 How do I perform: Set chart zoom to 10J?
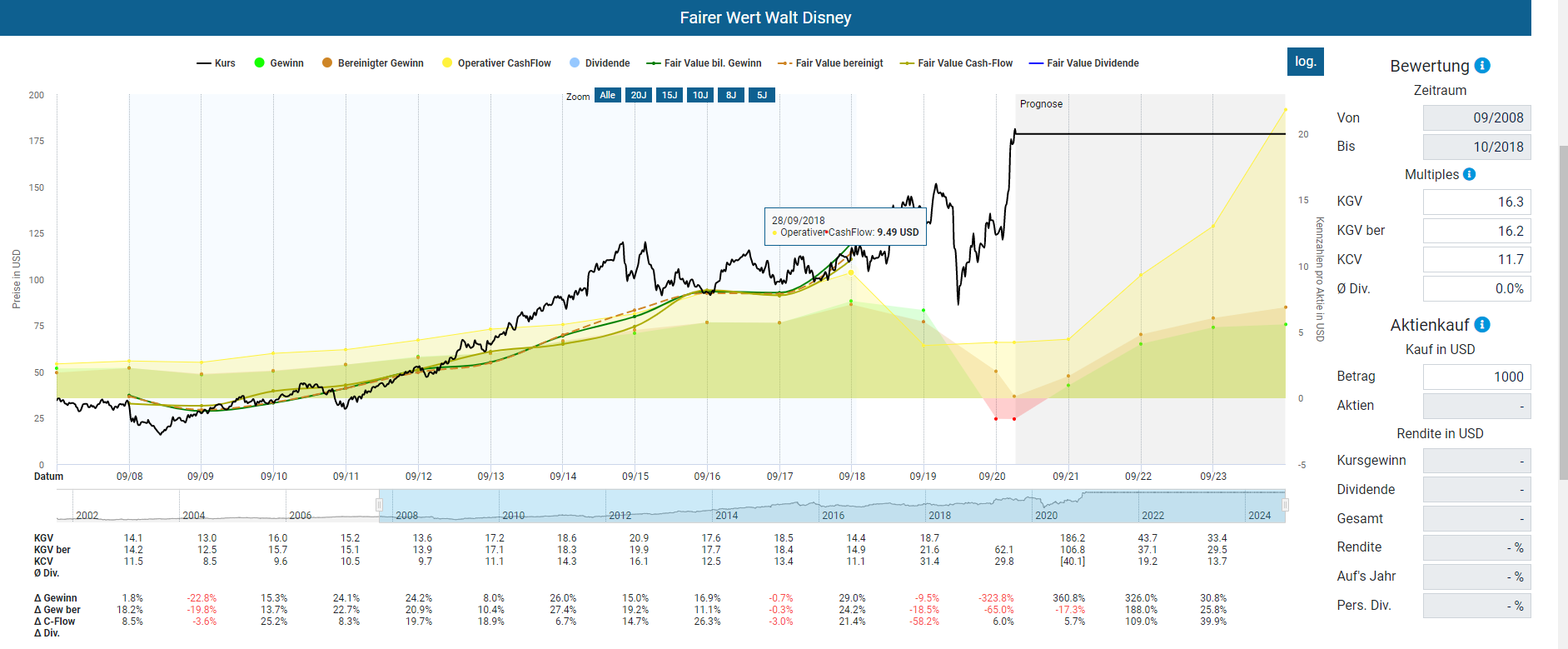[x=700, y=95]
